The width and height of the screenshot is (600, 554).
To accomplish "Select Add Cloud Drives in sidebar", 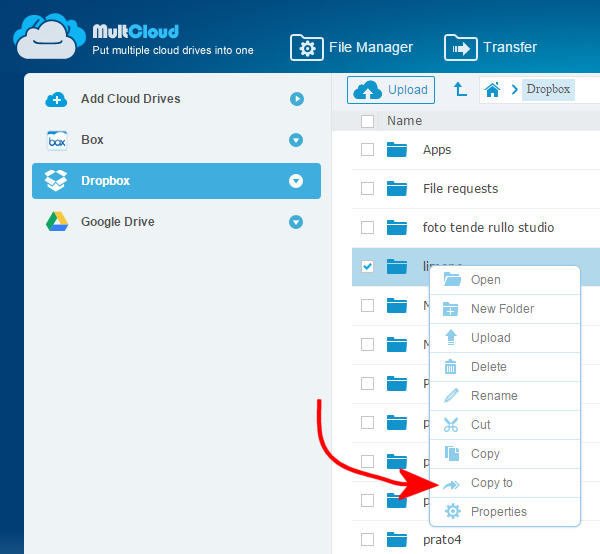I will (x=130, y=99).
